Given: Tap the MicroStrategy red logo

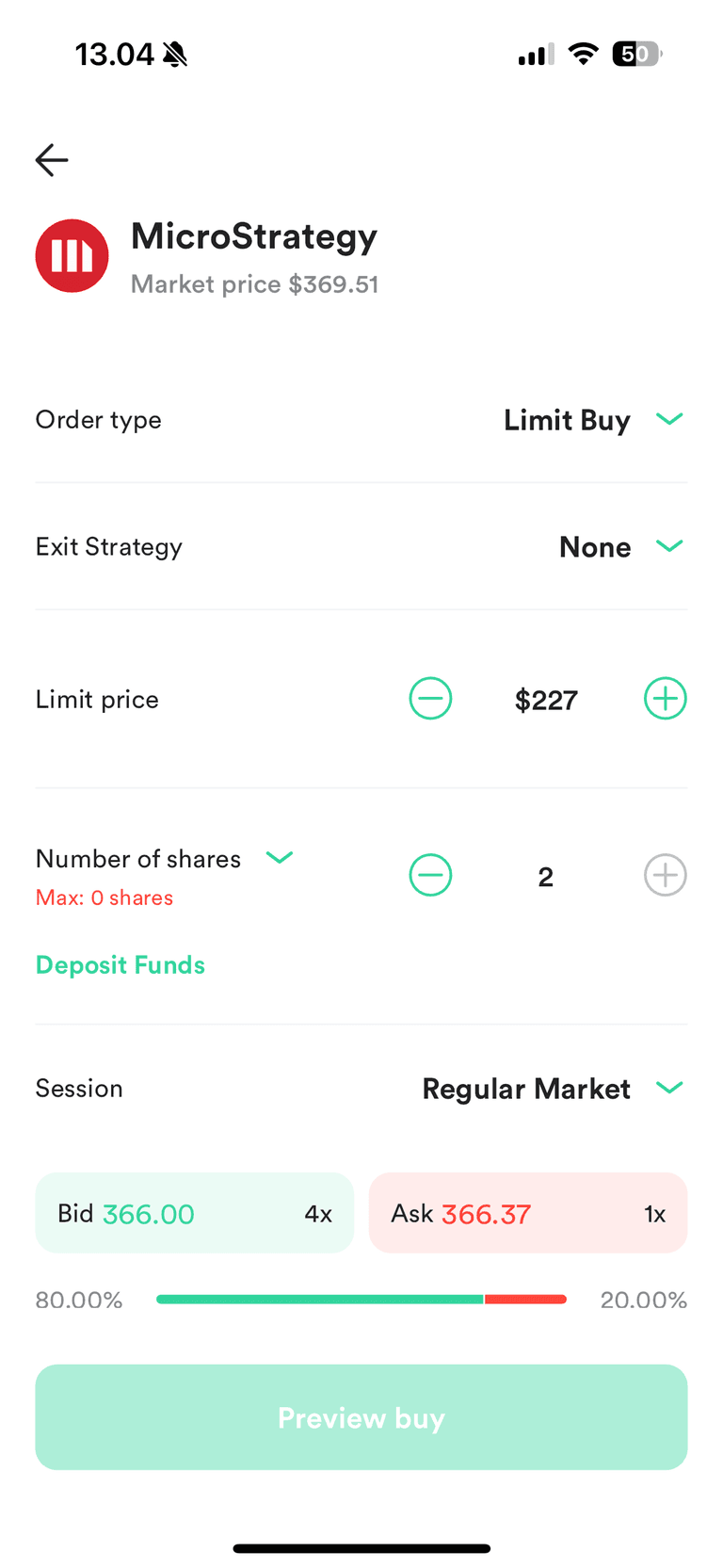Looking at the screenshot, I should click(72, 256).
